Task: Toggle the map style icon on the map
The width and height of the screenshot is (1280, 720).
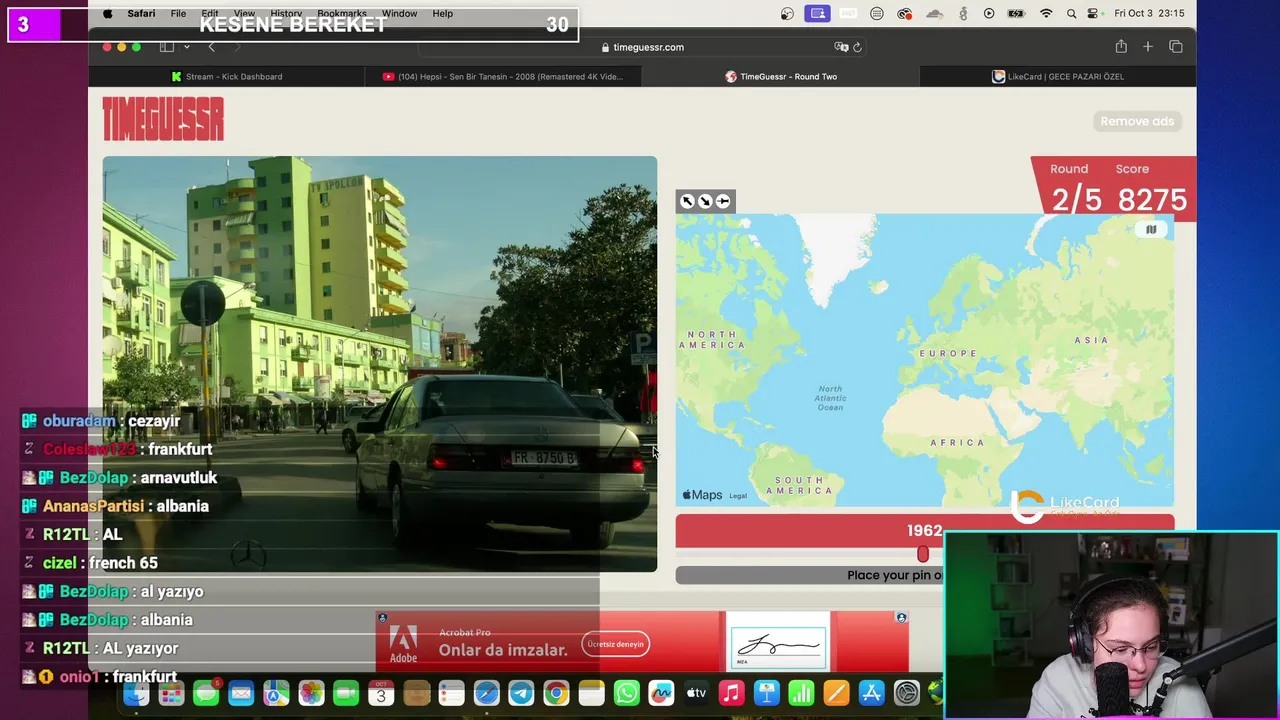Action: click(1151, 230)
